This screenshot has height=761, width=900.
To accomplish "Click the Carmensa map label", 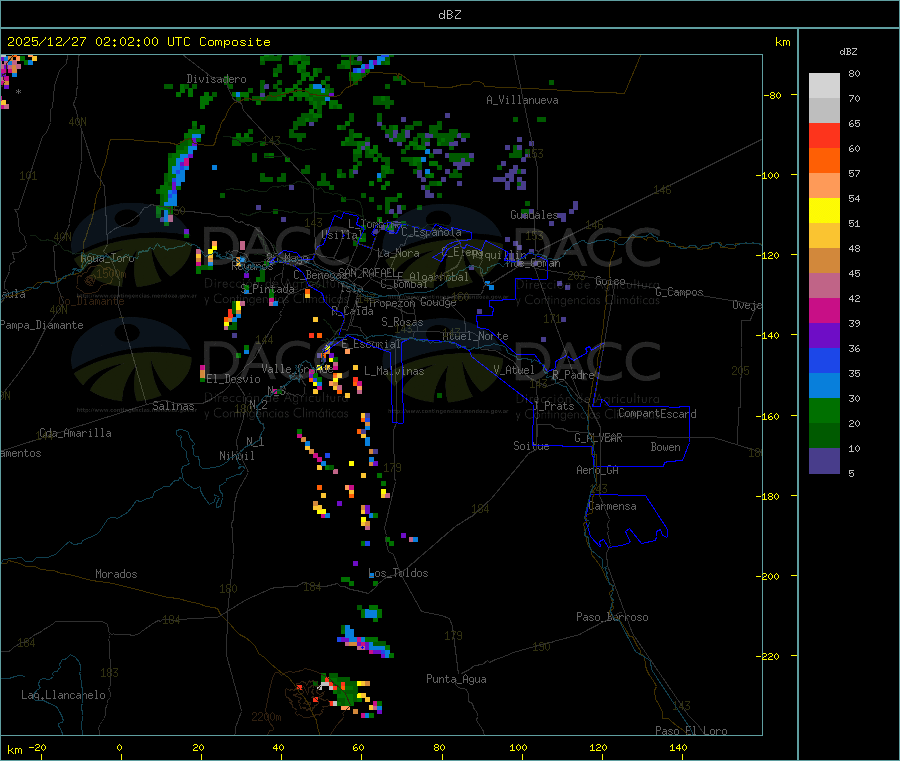I will [x=612, y=506].
